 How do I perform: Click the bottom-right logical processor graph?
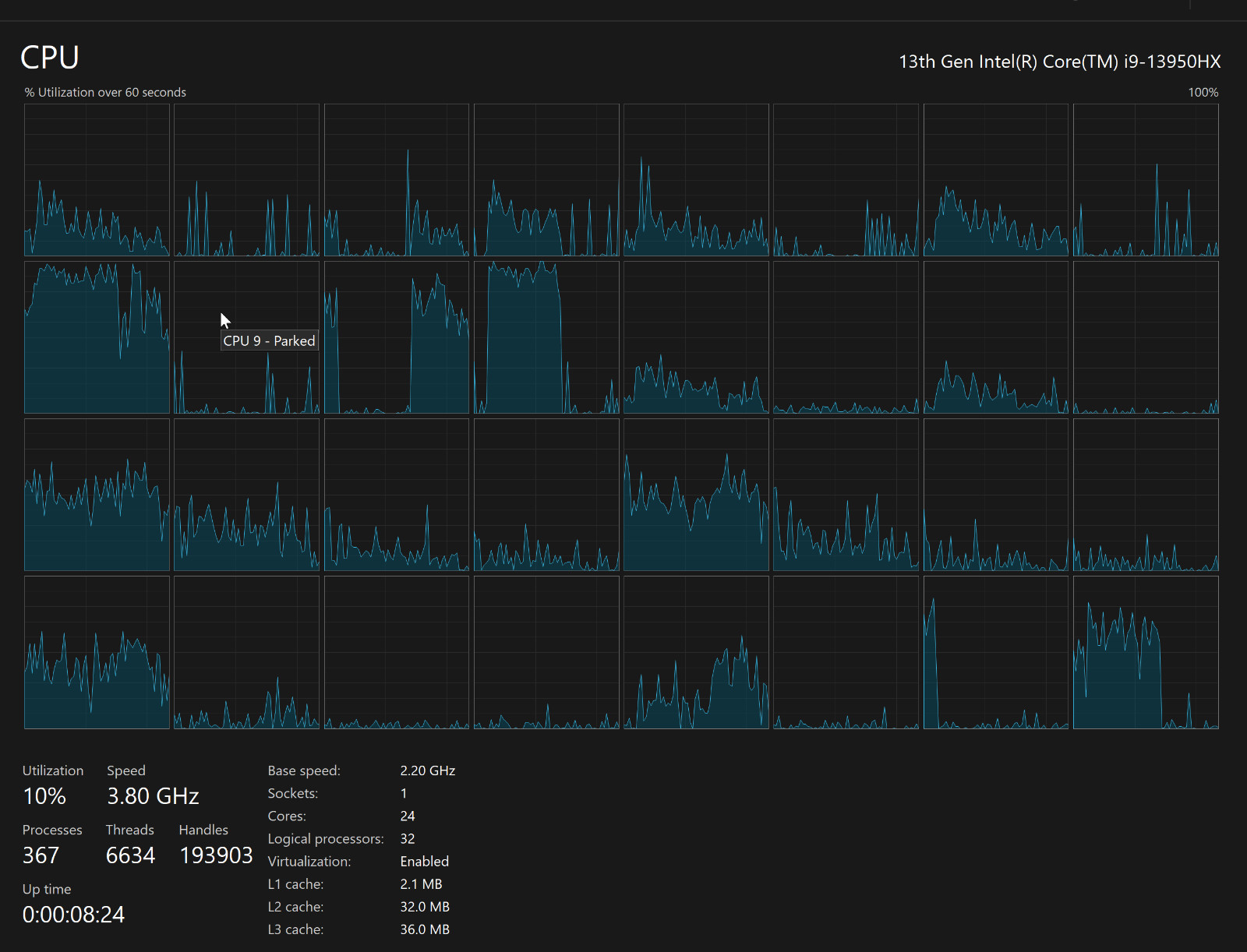pos(1146,653)
